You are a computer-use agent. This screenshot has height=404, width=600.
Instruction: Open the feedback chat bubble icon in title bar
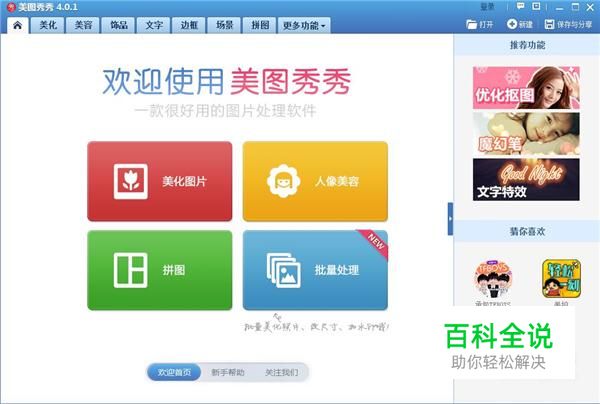520,7
